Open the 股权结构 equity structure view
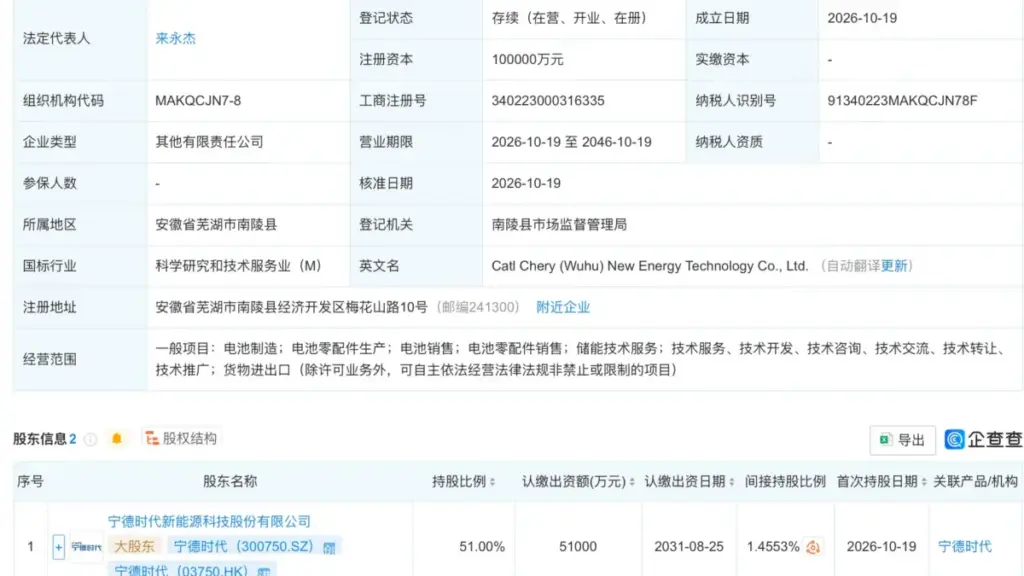This screenshot has width=1024, height=576. [x=181, y=438]
